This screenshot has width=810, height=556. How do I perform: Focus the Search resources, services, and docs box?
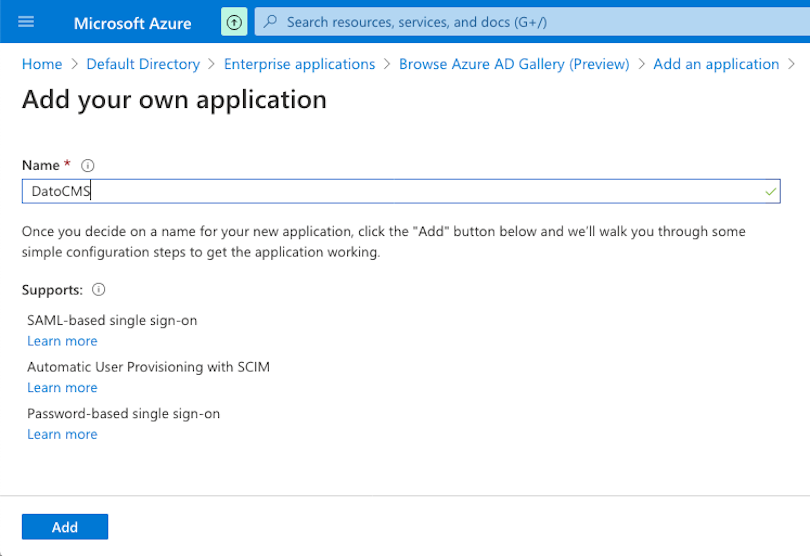532,22
